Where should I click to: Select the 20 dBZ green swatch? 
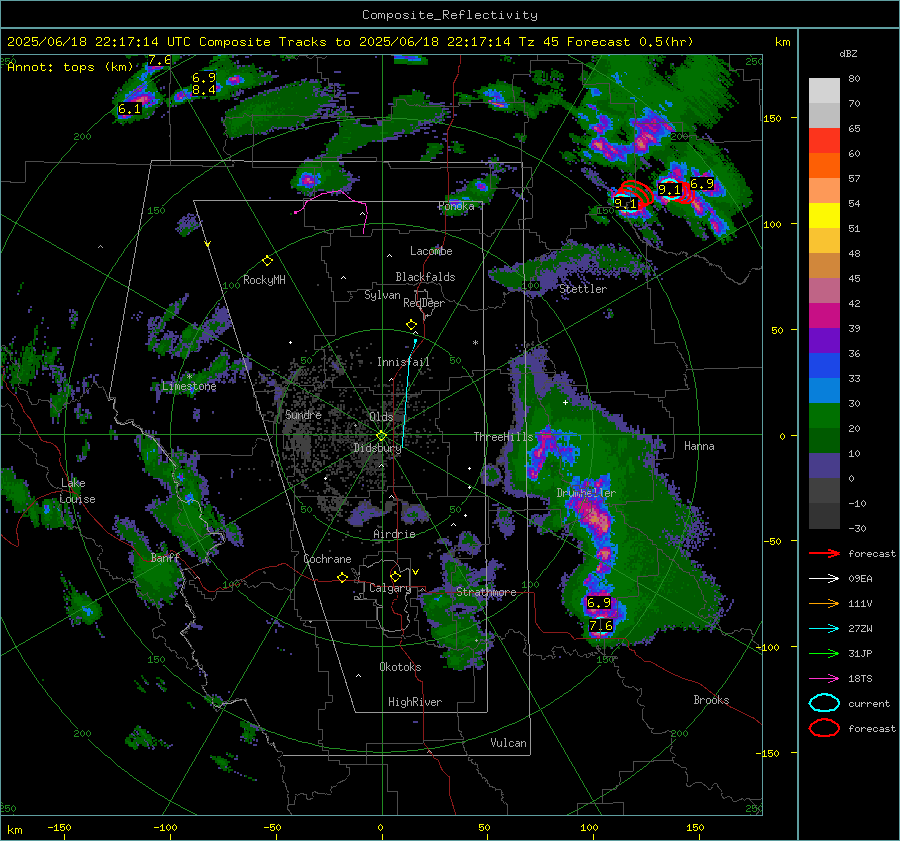824,415
